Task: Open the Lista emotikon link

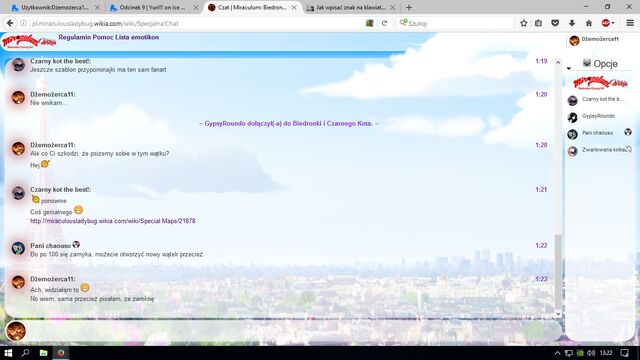Action: (138, 37)
